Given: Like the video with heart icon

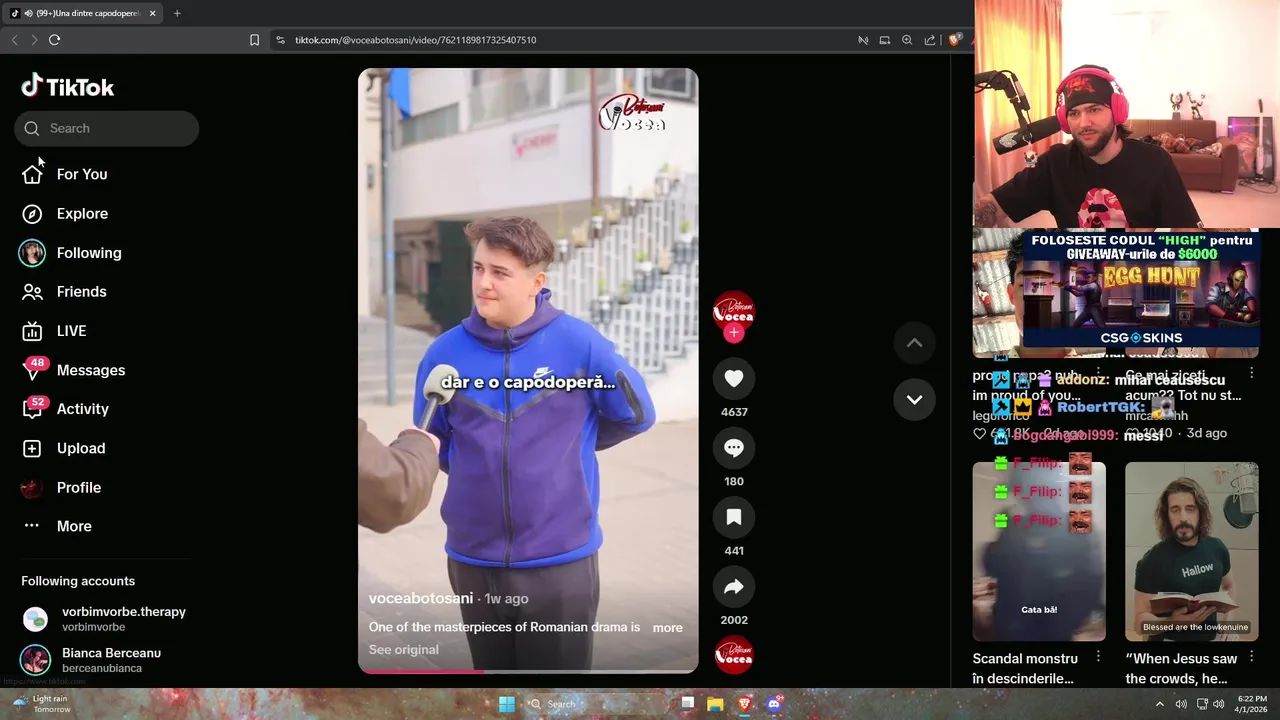Looking at the screenshot, I should pyautogui.click(x=734, y=378).
